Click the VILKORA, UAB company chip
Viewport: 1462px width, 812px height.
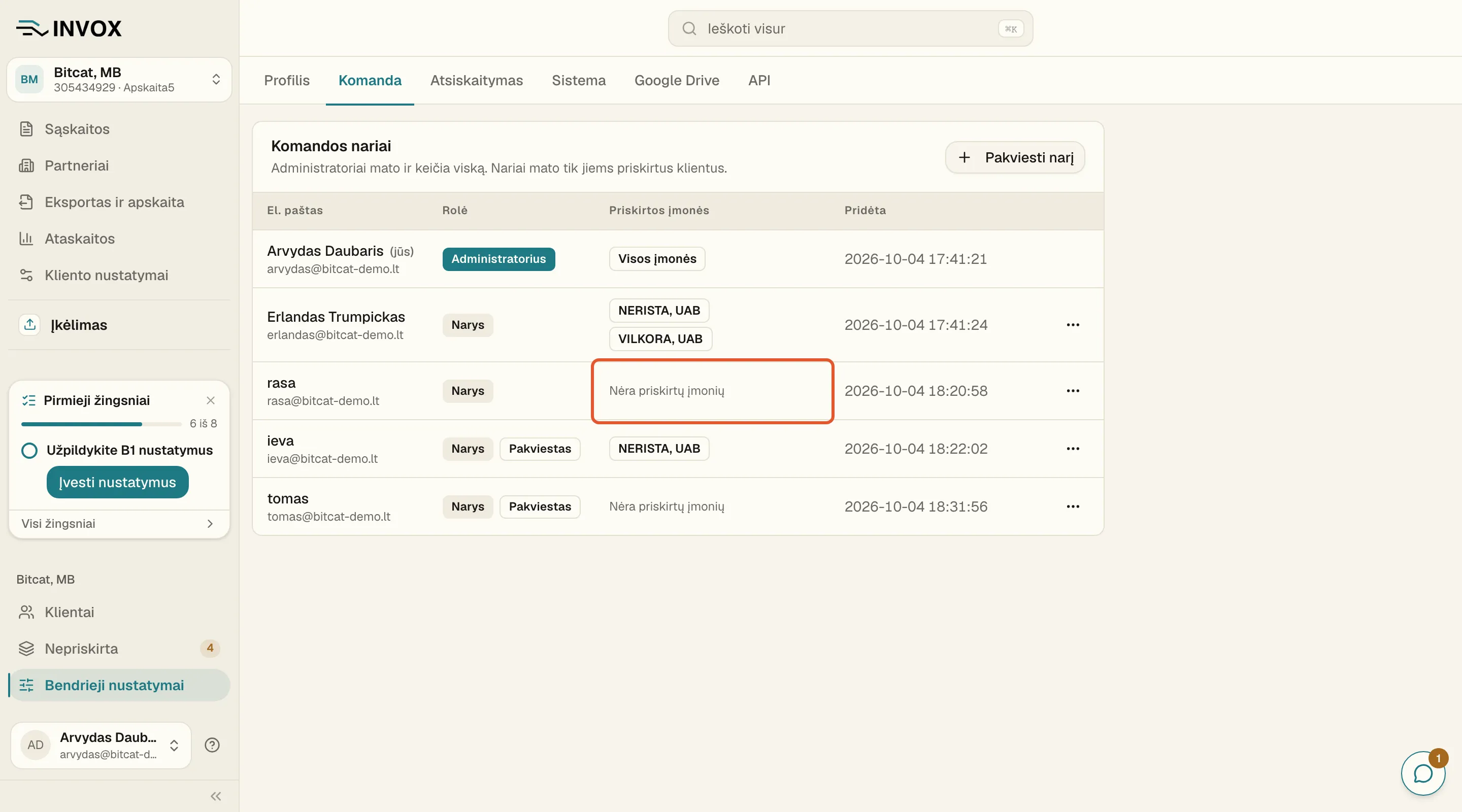(x=660, y=339)
